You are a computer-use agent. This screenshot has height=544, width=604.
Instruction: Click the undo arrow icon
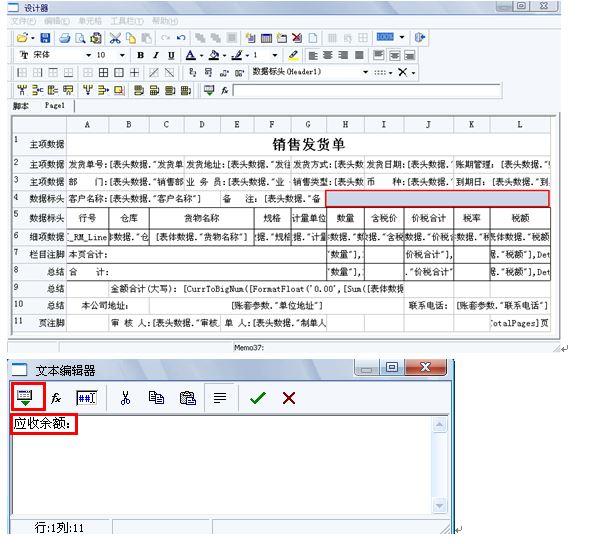point(181,38)
